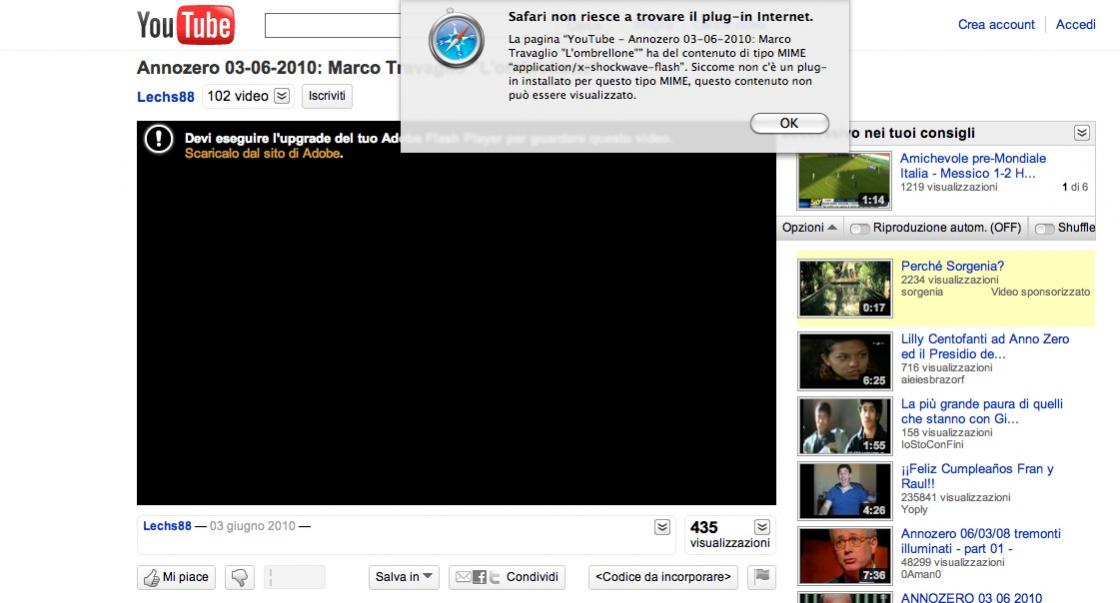
Task: Open Annozero 06/03/08 tremonti illuminati thumbnail
Action: [844, 556]
